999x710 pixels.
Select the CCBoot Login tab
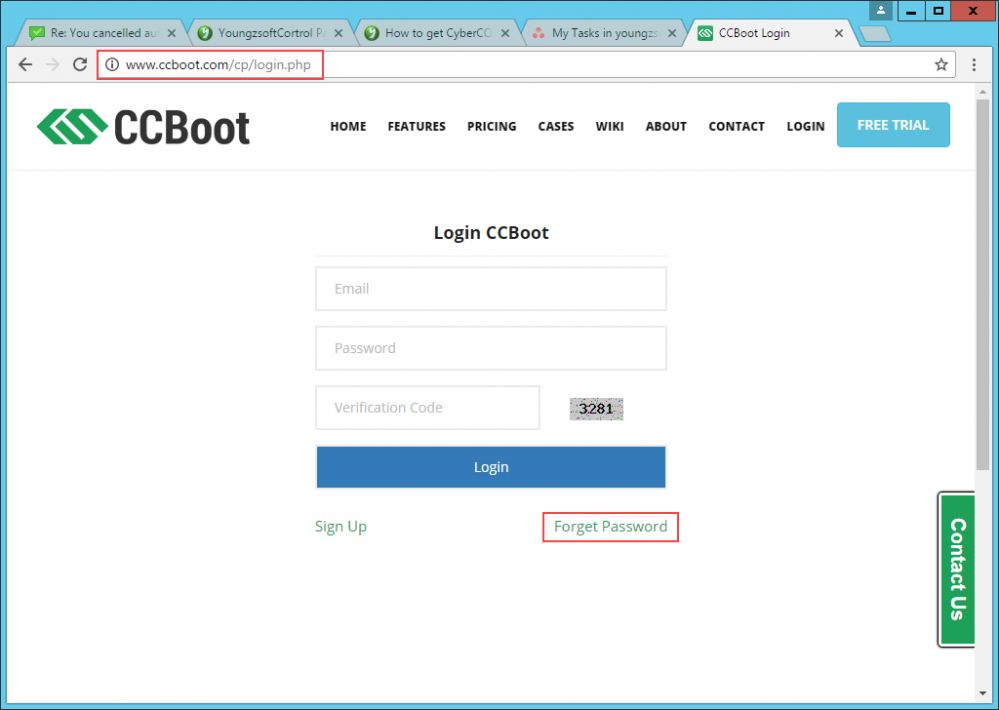[771, 33]
